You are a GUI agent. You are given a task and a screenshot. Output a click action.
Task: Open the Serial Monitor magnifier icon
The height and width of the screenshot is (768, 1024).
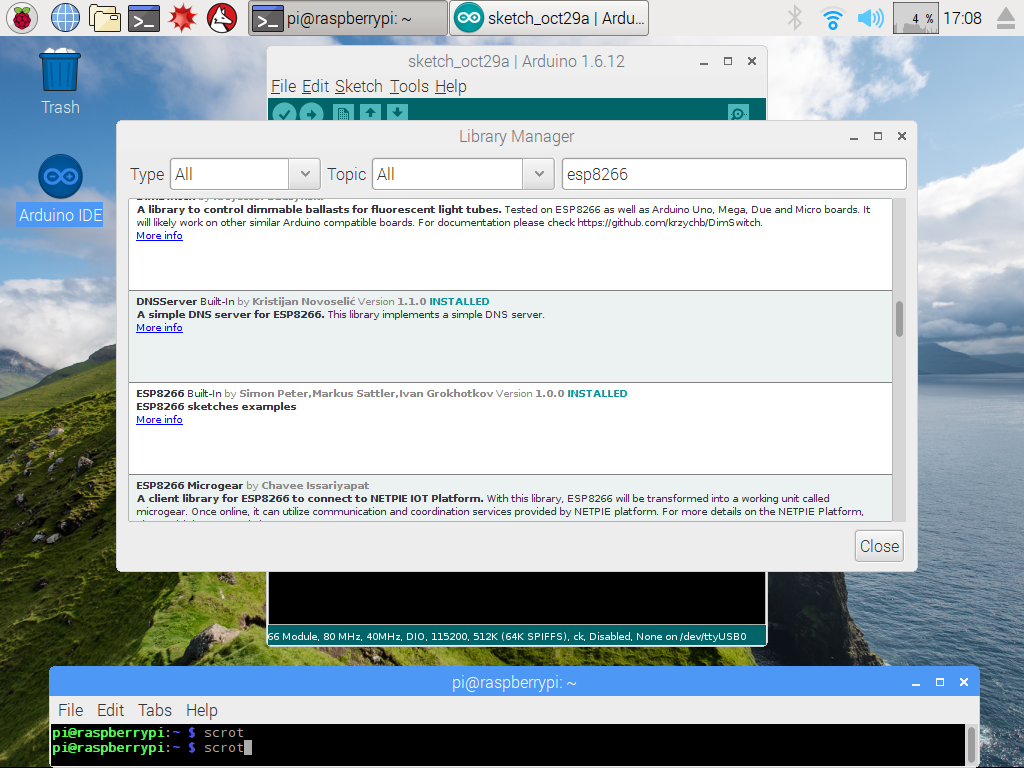coord(738,113)
